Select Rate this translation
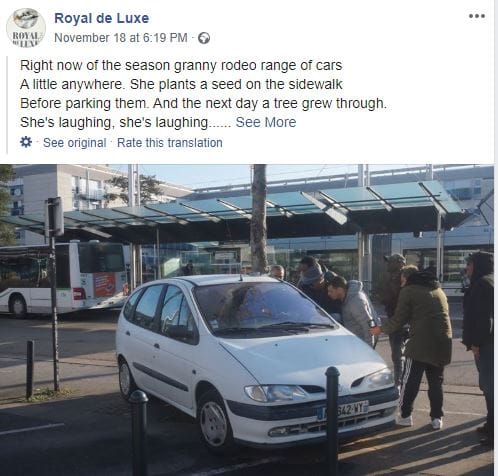Image resolution: width=498 pixels, height=476 pixels. pos(170,143)
